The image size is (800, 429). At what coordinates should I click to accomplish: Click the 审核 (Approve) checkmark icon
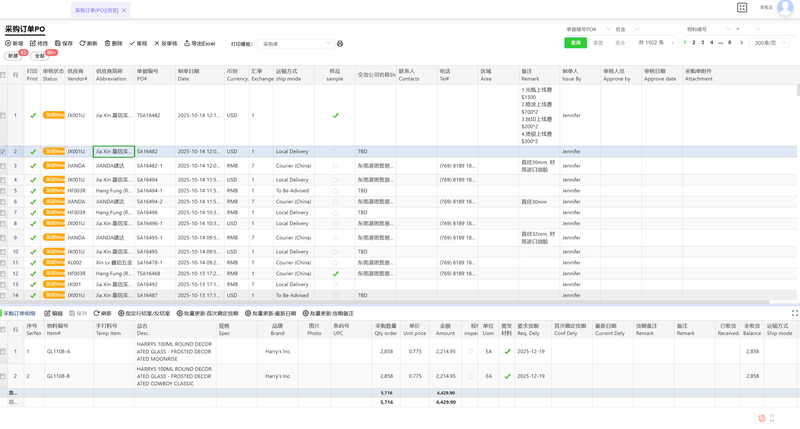click(x=133, y=44)
